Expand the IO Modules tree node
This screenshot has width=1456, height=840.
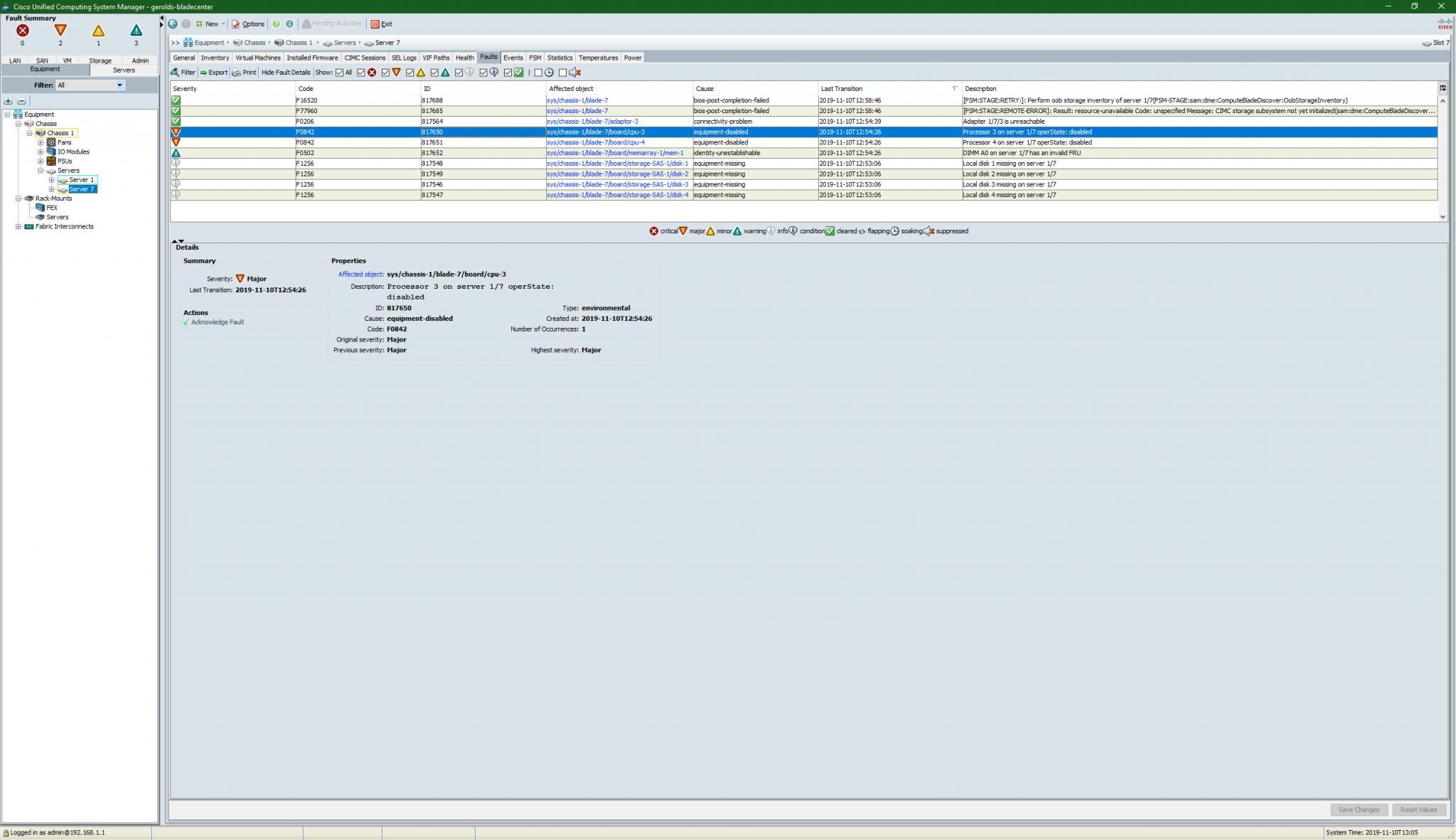pyautogui.click(x=41, y=151)
